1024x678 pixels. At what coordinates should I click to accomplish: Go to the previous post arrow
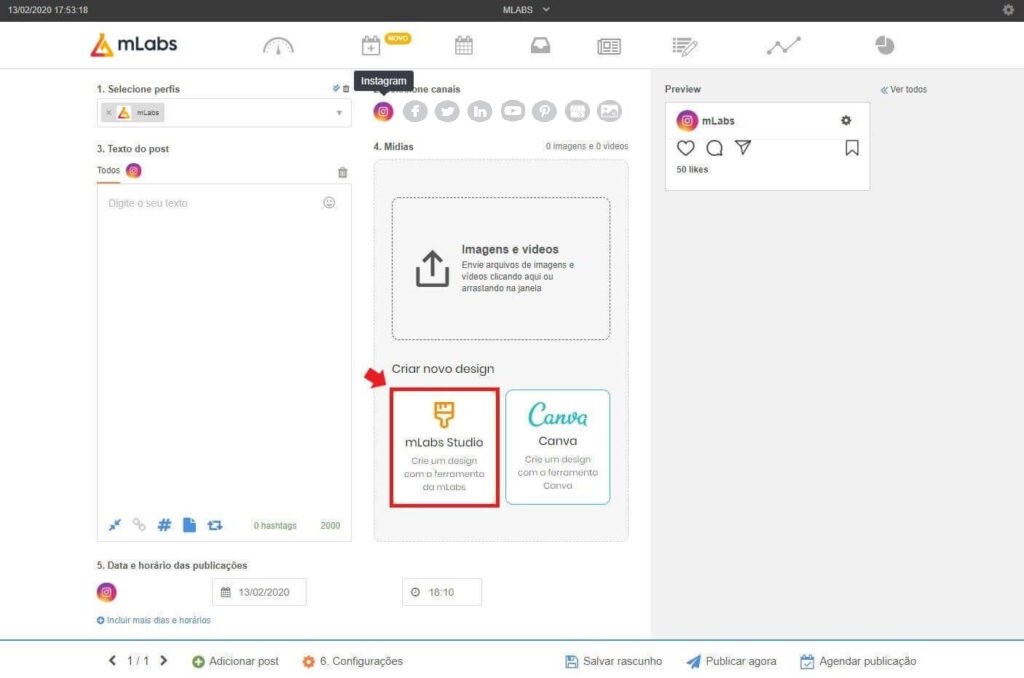[112, 661]
